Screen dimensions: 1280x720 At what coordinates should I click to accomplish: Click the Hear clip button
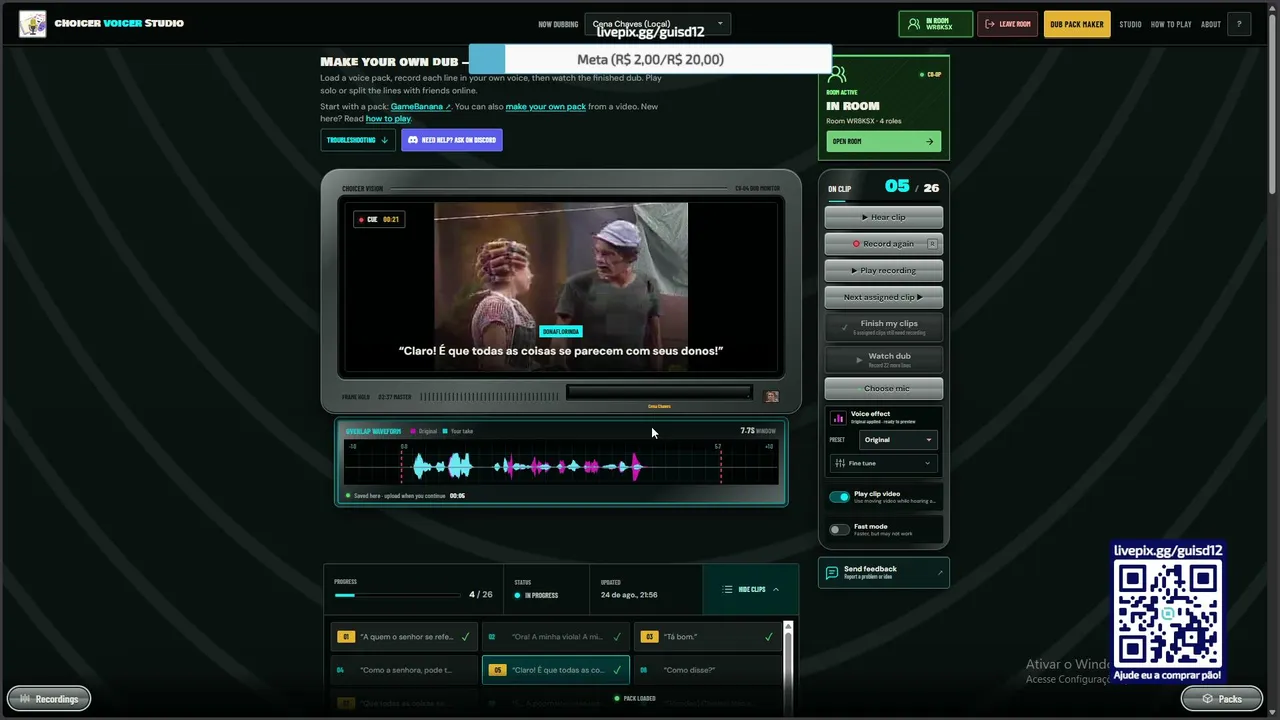(884, 217)
